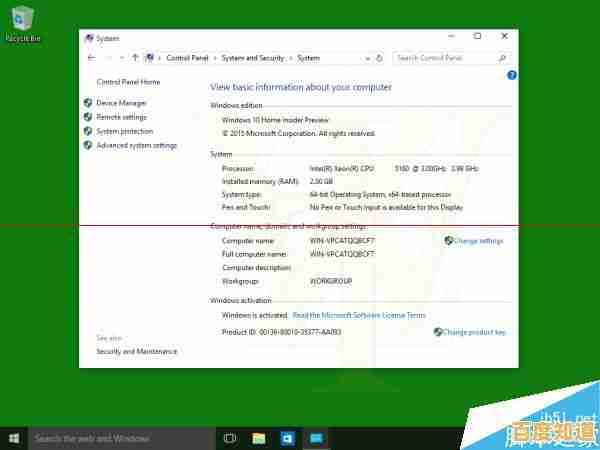Open Task View on the taskbar
Screen dimensions: 600x450
(x=230, y=438)
